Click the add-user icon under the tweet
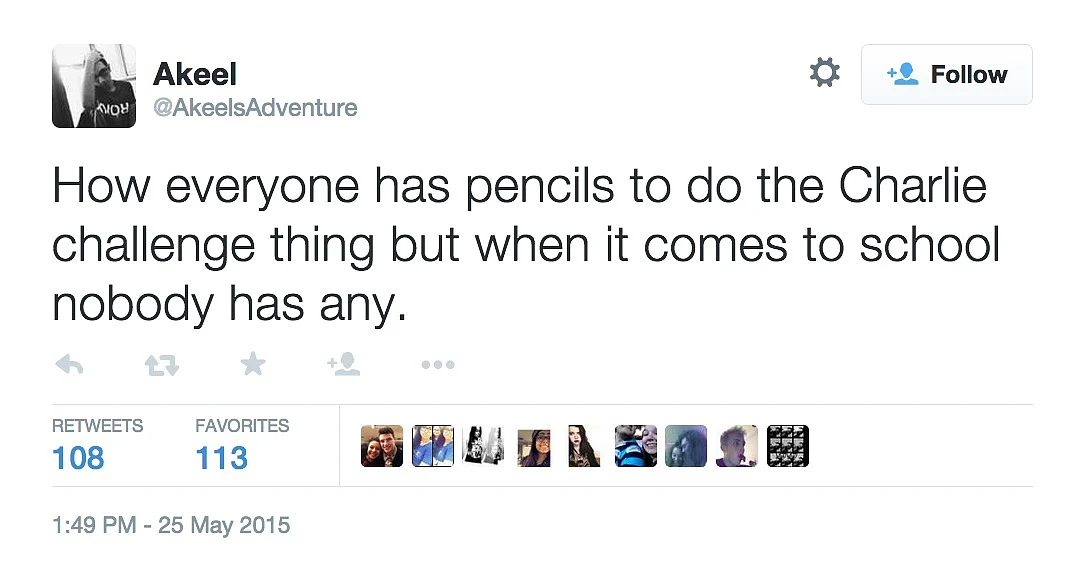Image resolution: width=1072 pixels, height=568 pixels. pos(343,364)
